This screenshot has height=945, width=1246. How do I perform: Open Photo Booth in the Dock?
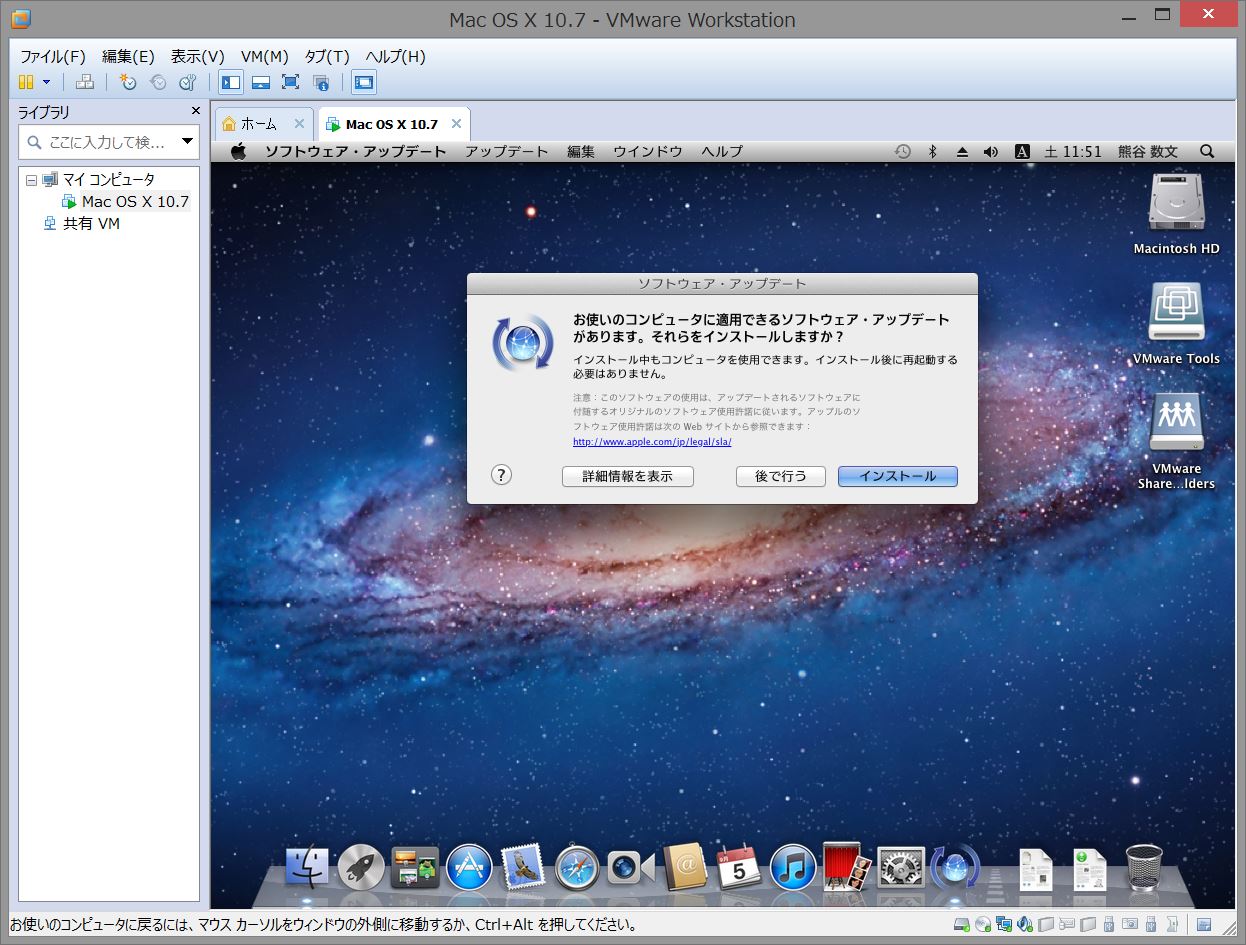848,866
